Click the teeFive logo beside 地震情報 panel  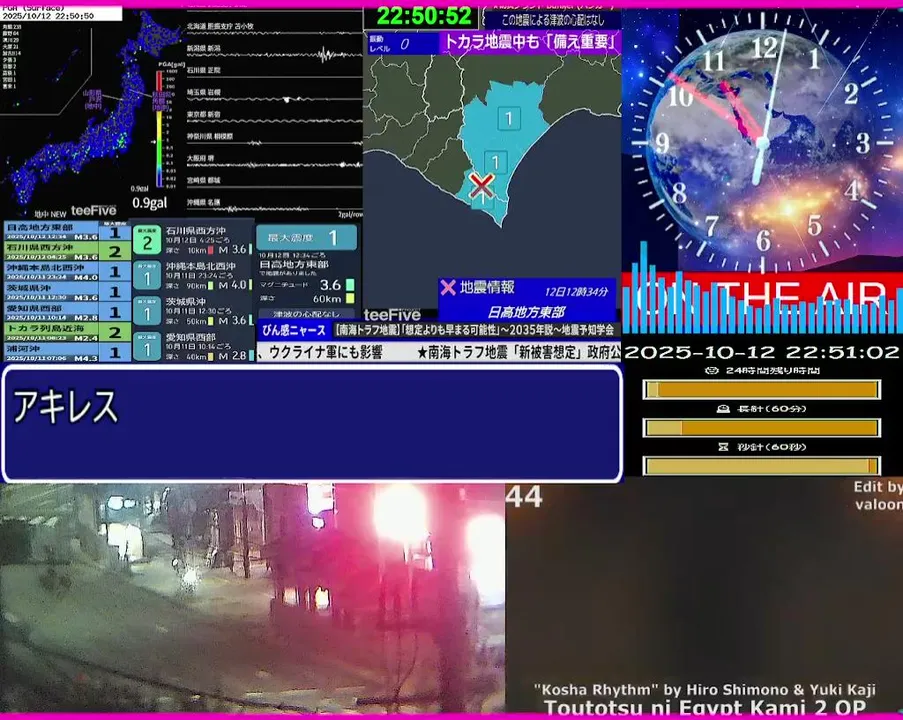[392, 314]
